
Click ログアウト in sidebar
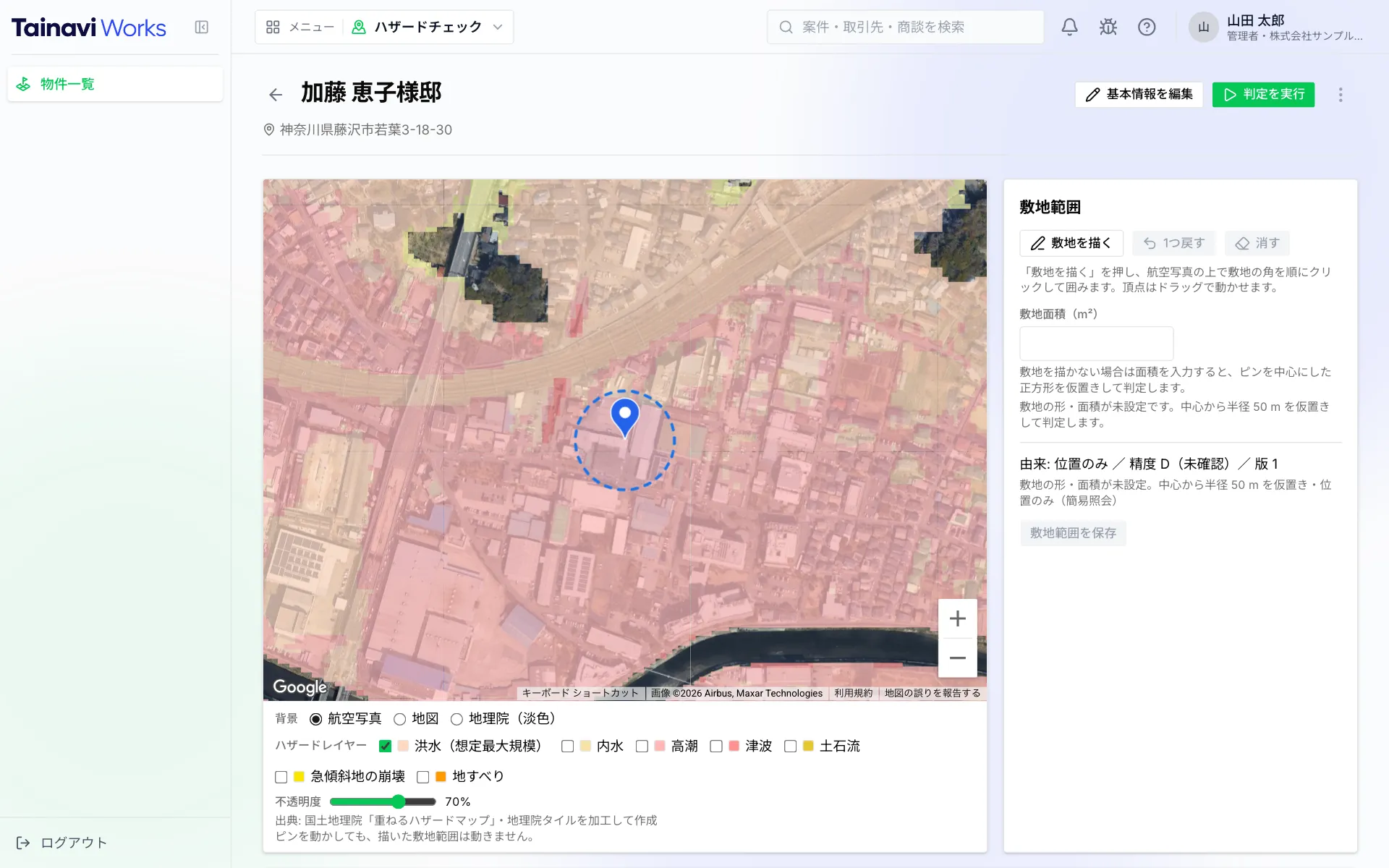pos(61,843)
